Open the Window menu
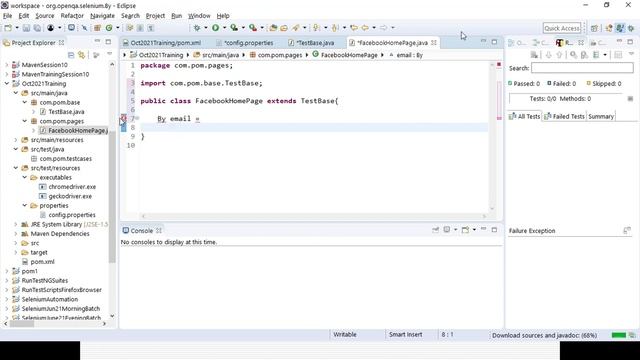 point(199,16)
